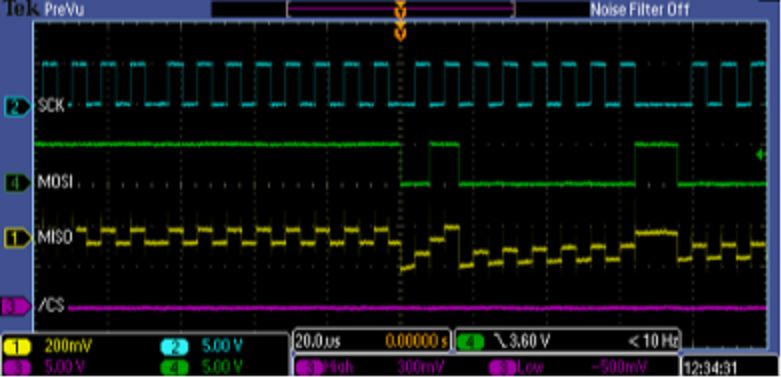The image size is (781, 377).
Task: Click the MISO channel label
Action: pos(55,237)
